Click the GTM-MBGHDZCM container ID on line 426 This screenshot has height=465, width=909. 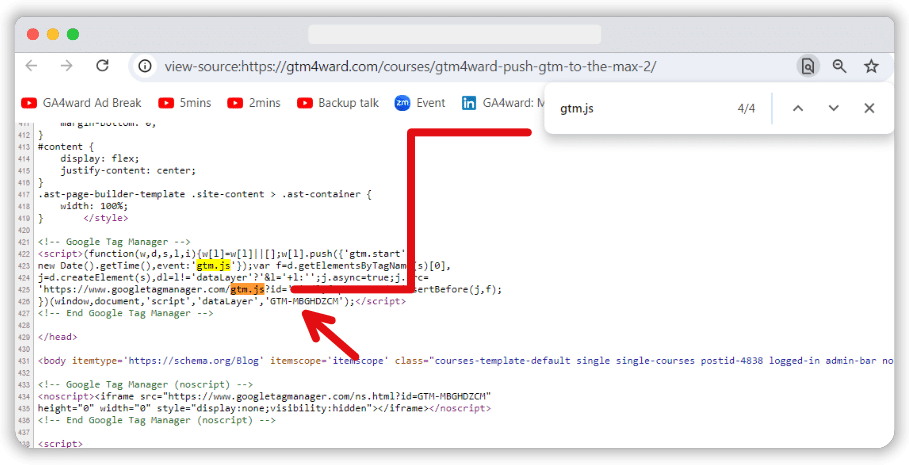[305, 301]
